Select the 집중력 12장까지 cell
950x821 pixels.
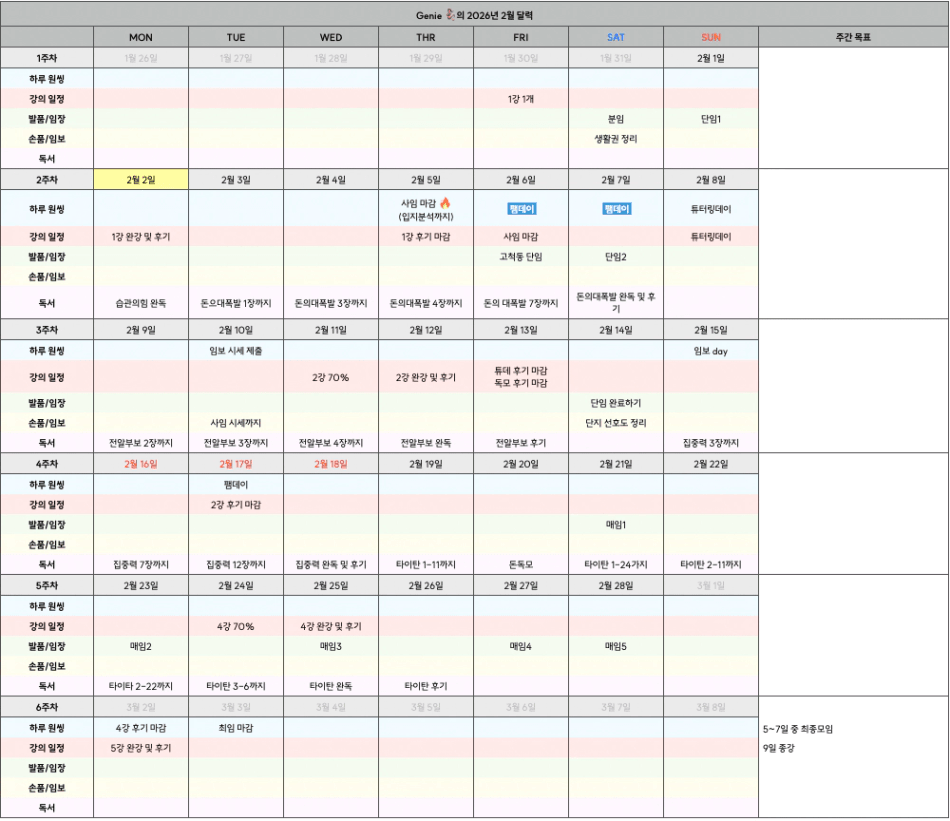coord(236,564)
